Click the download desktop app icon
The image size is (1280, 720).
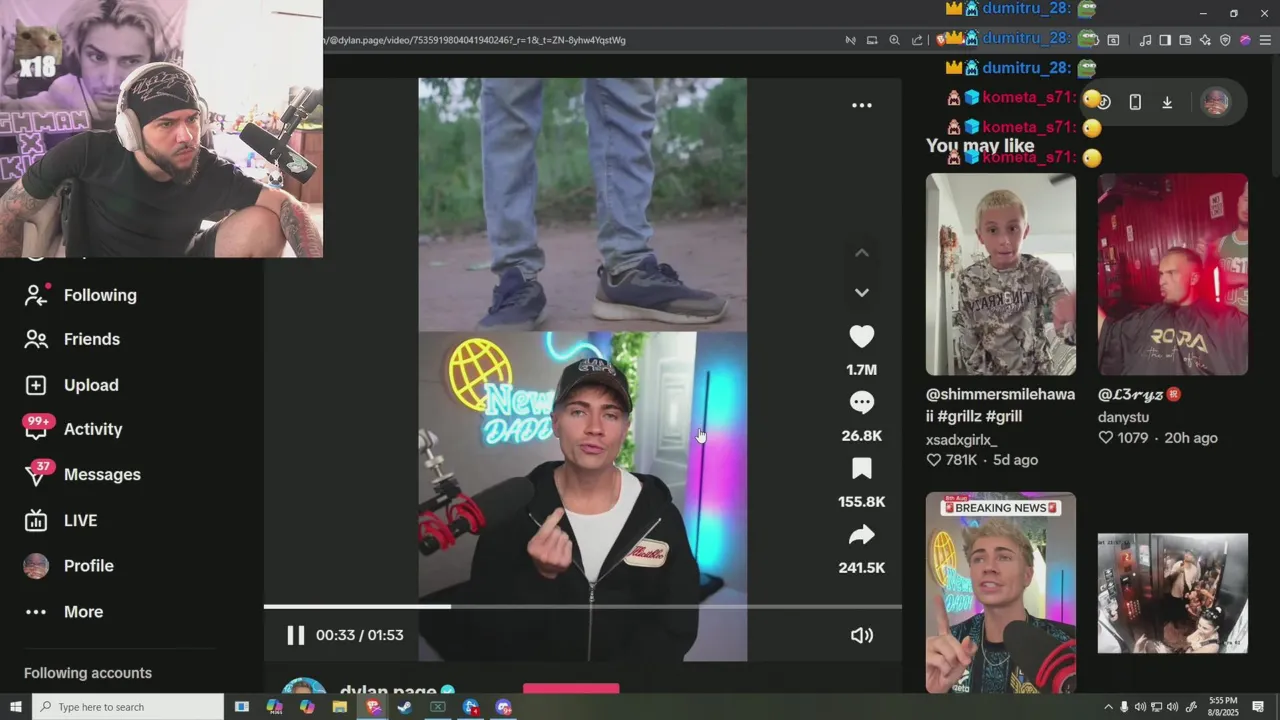point(1166,102)
